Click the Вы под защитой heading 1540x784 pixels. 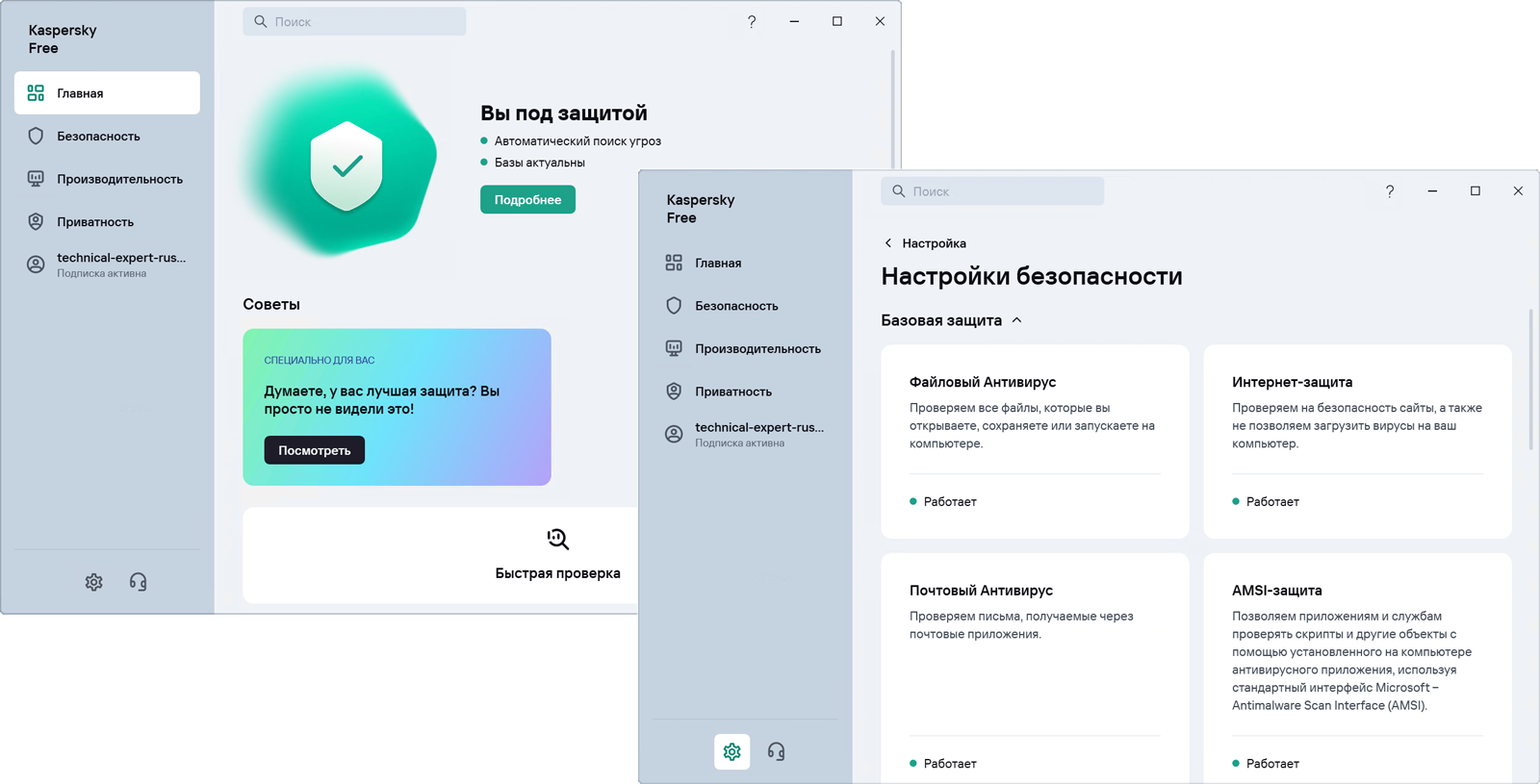564,113
